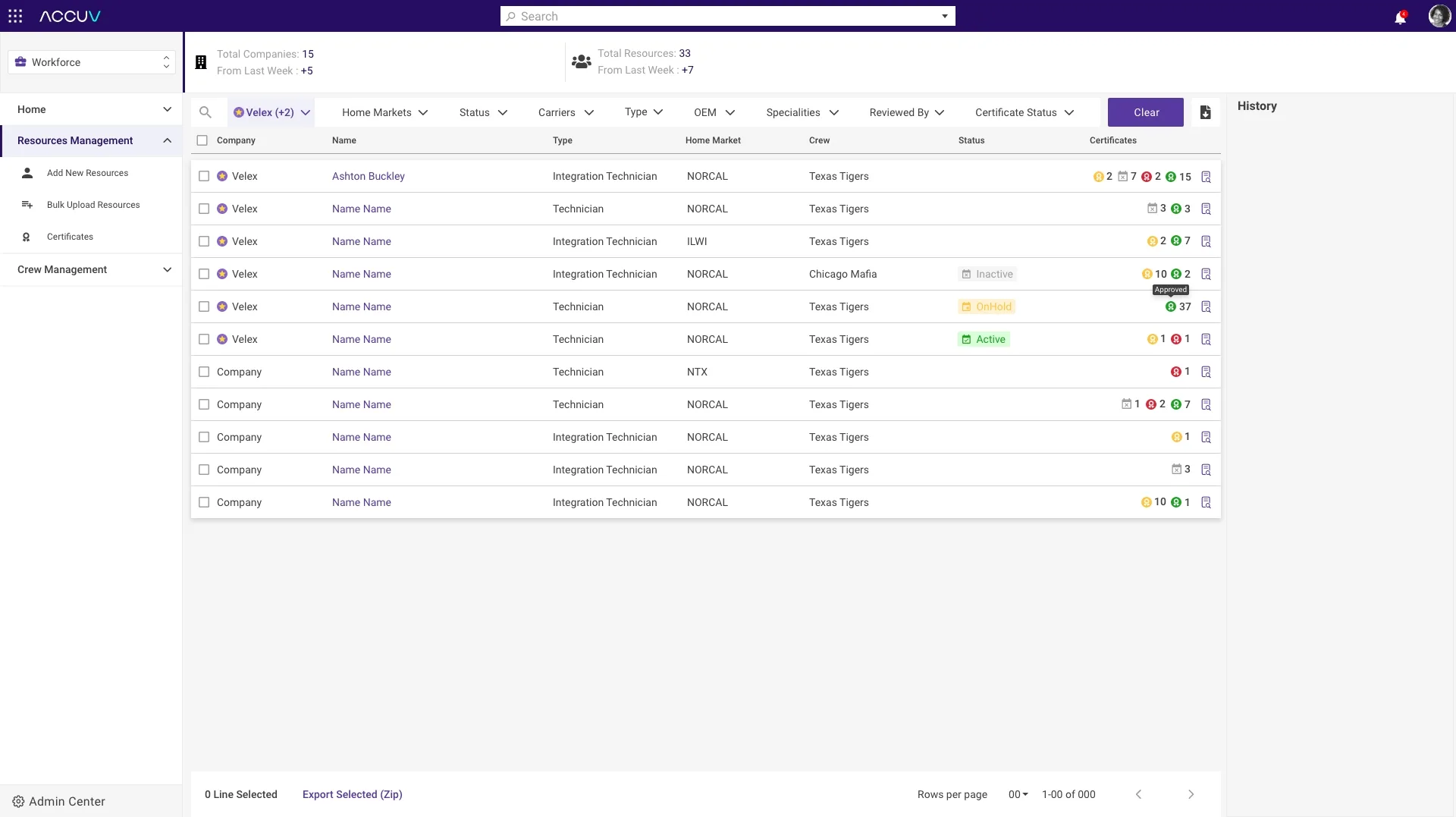Open the Status filter dropdown
The height and width of the screenshot is (817, 1456).
[x=483, y=112]
